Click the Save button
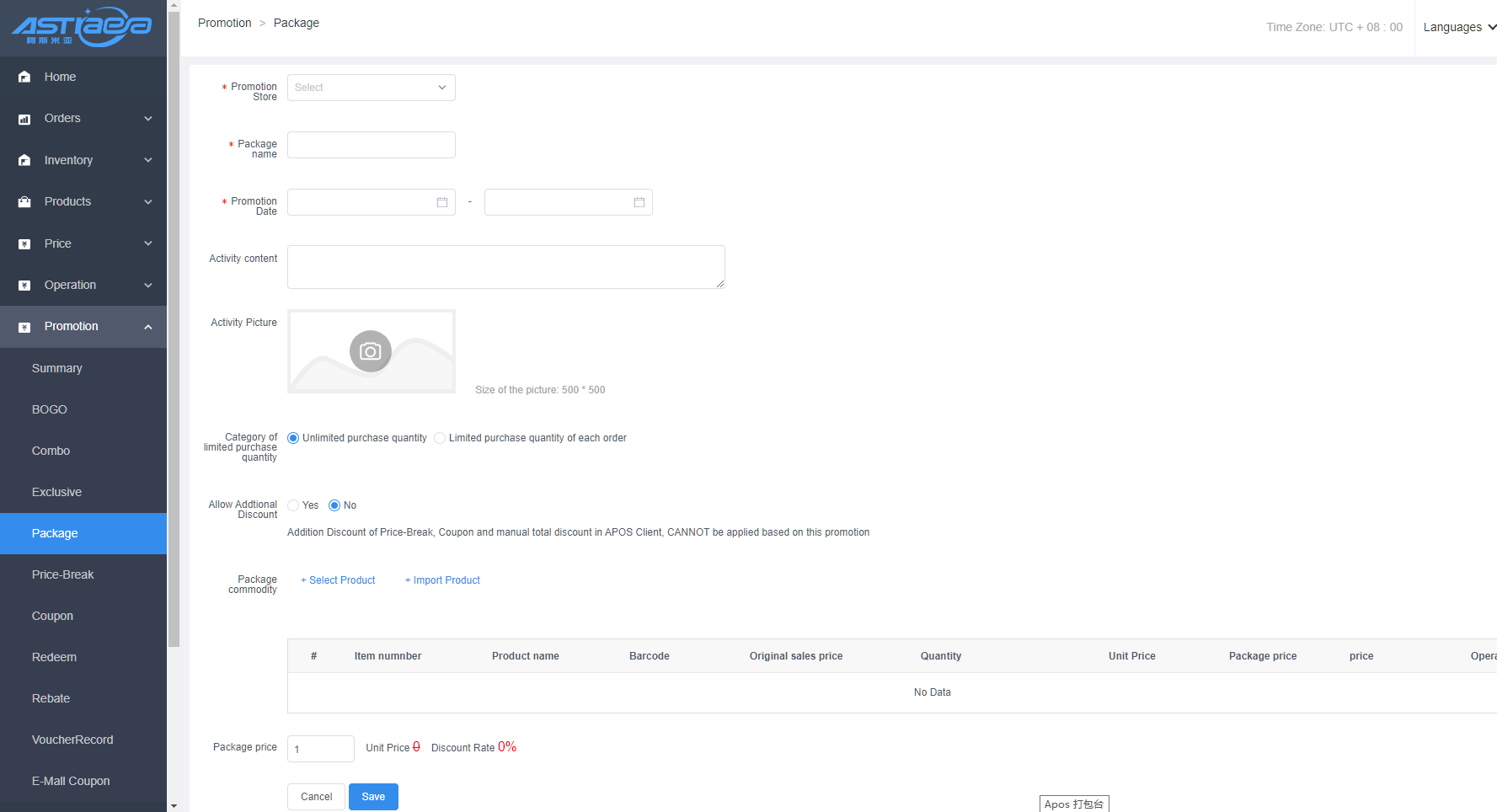Screen dimensions: 1497x812 [x=373, y=797]
